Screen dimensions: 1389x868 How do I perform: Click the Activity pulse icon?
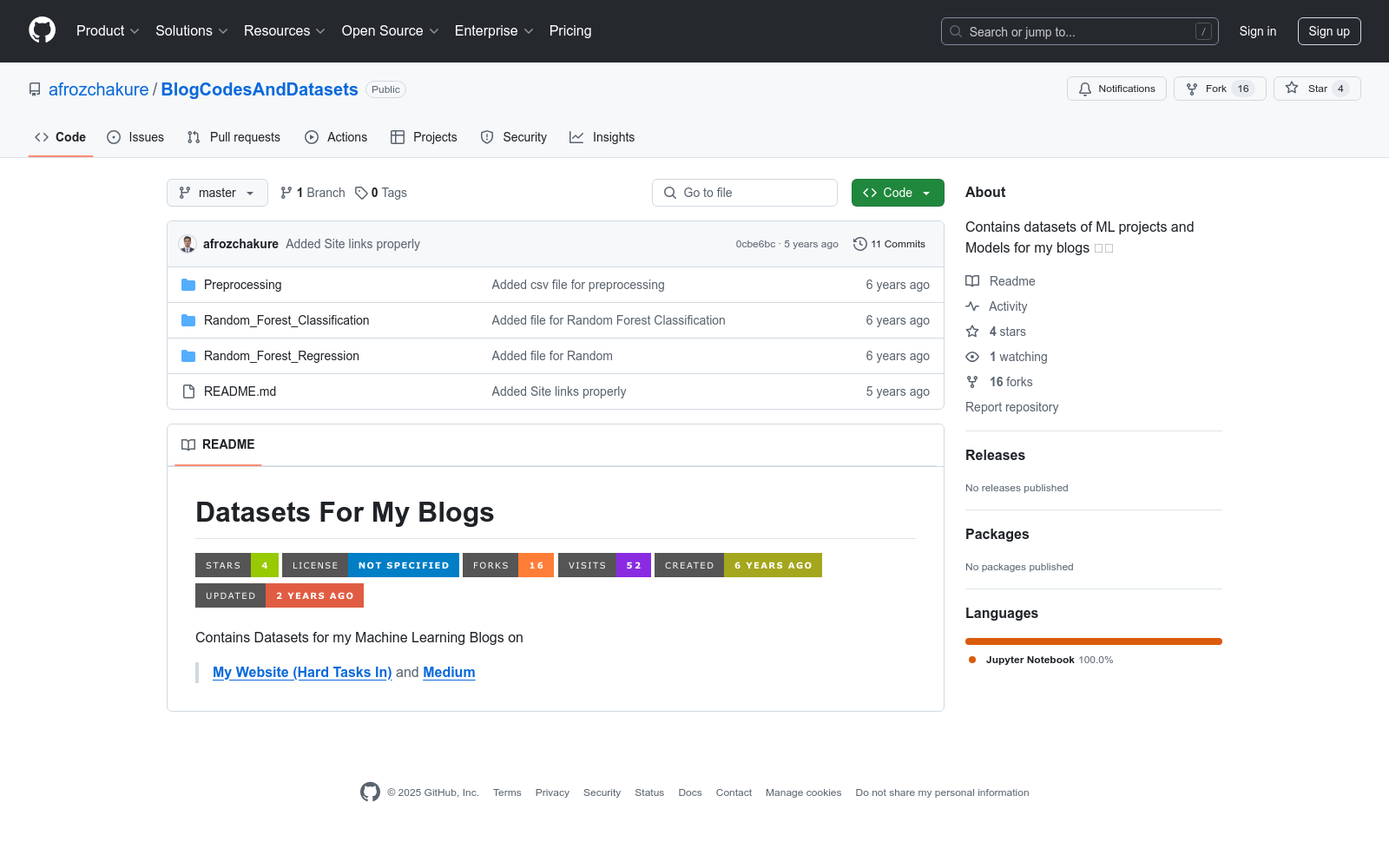coord(972,306)
